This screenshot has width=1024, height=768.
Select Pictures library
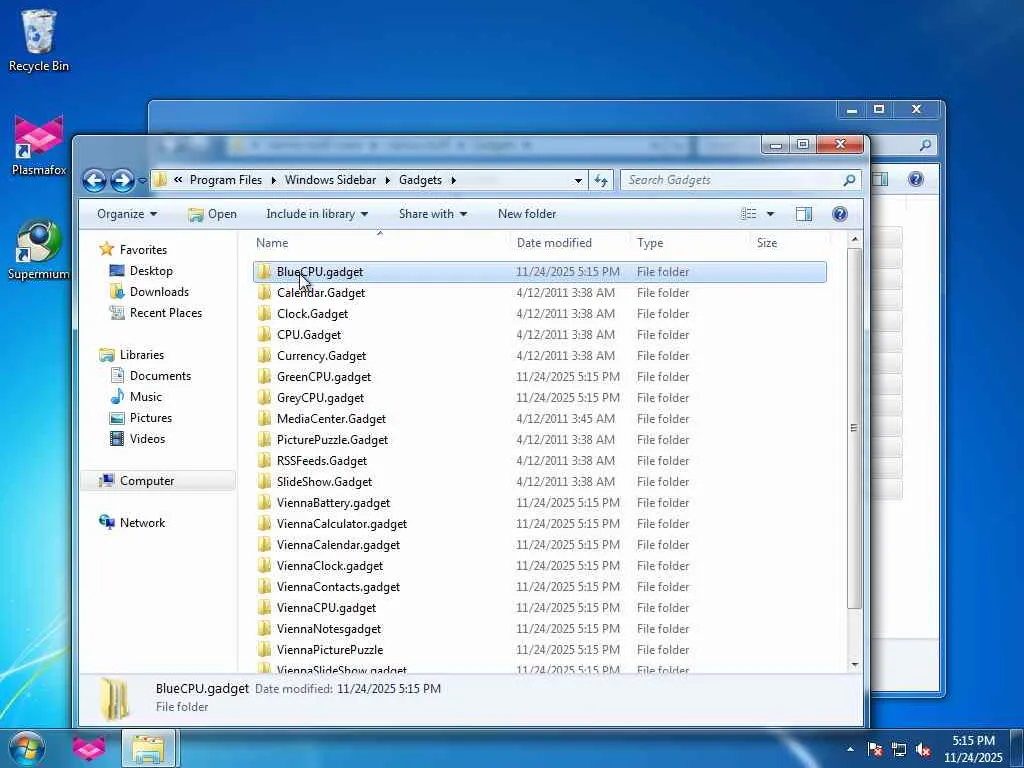tap(150, 417)
